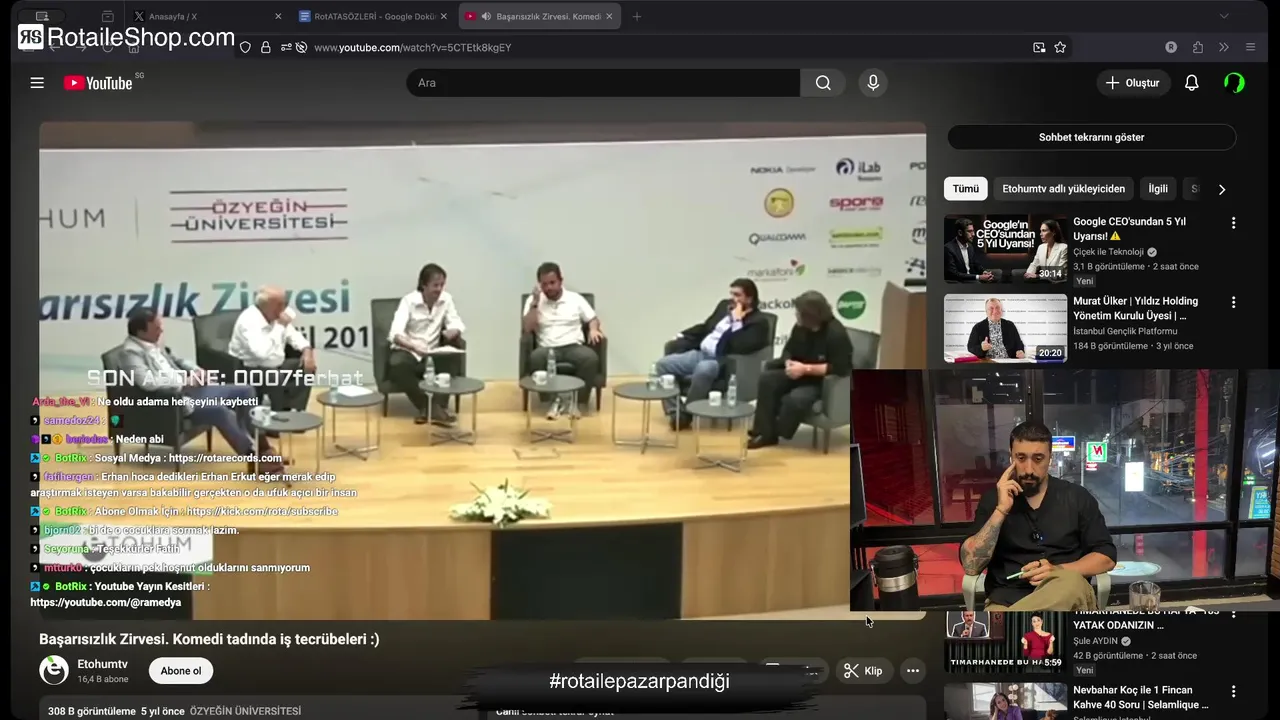
Task: Expand the list-all-tabs dropdown arrow
Action: (1224, 16)
